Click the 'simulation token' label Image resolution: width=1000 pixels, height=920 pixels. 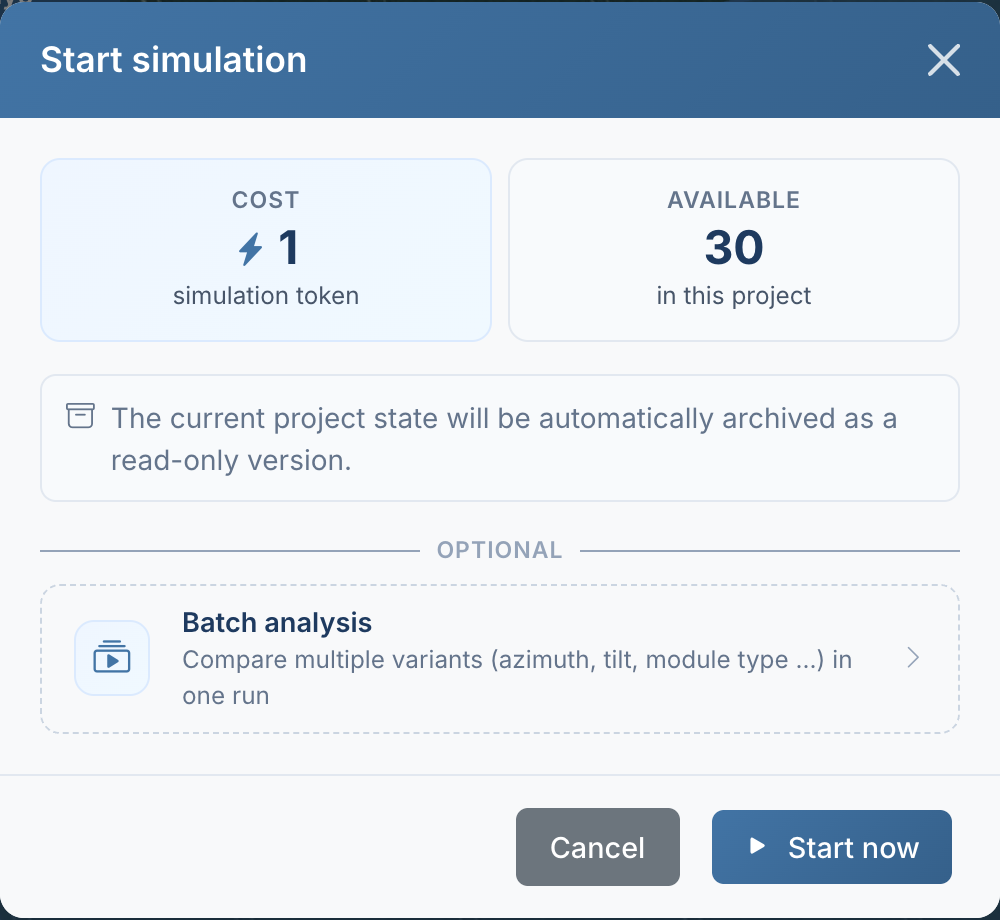tap(266, 296)
